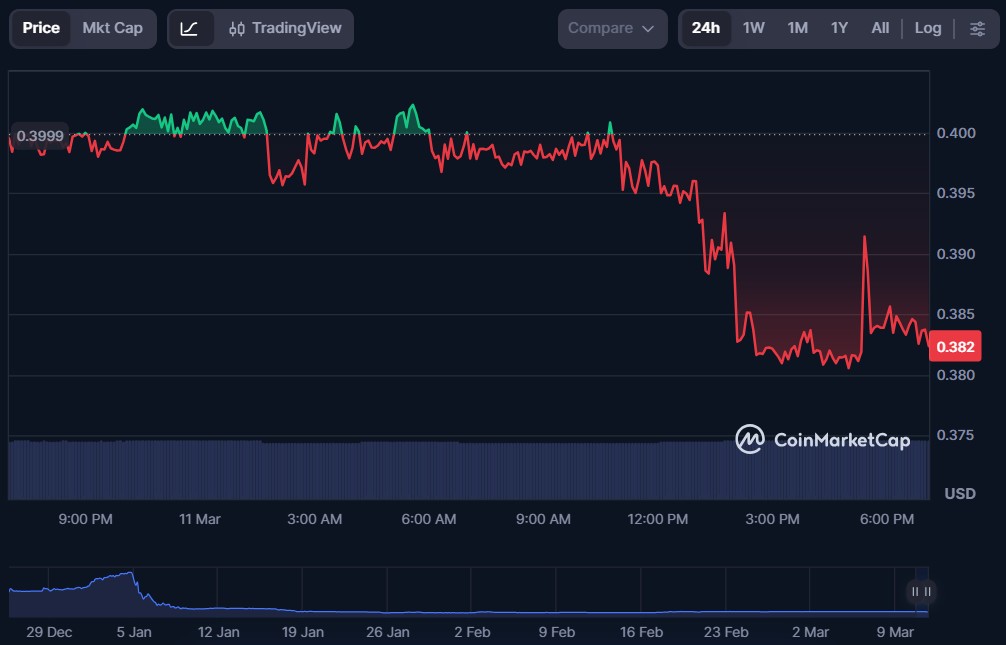
Task: Toggle Log scale on the chart
Action: (927, 29)
